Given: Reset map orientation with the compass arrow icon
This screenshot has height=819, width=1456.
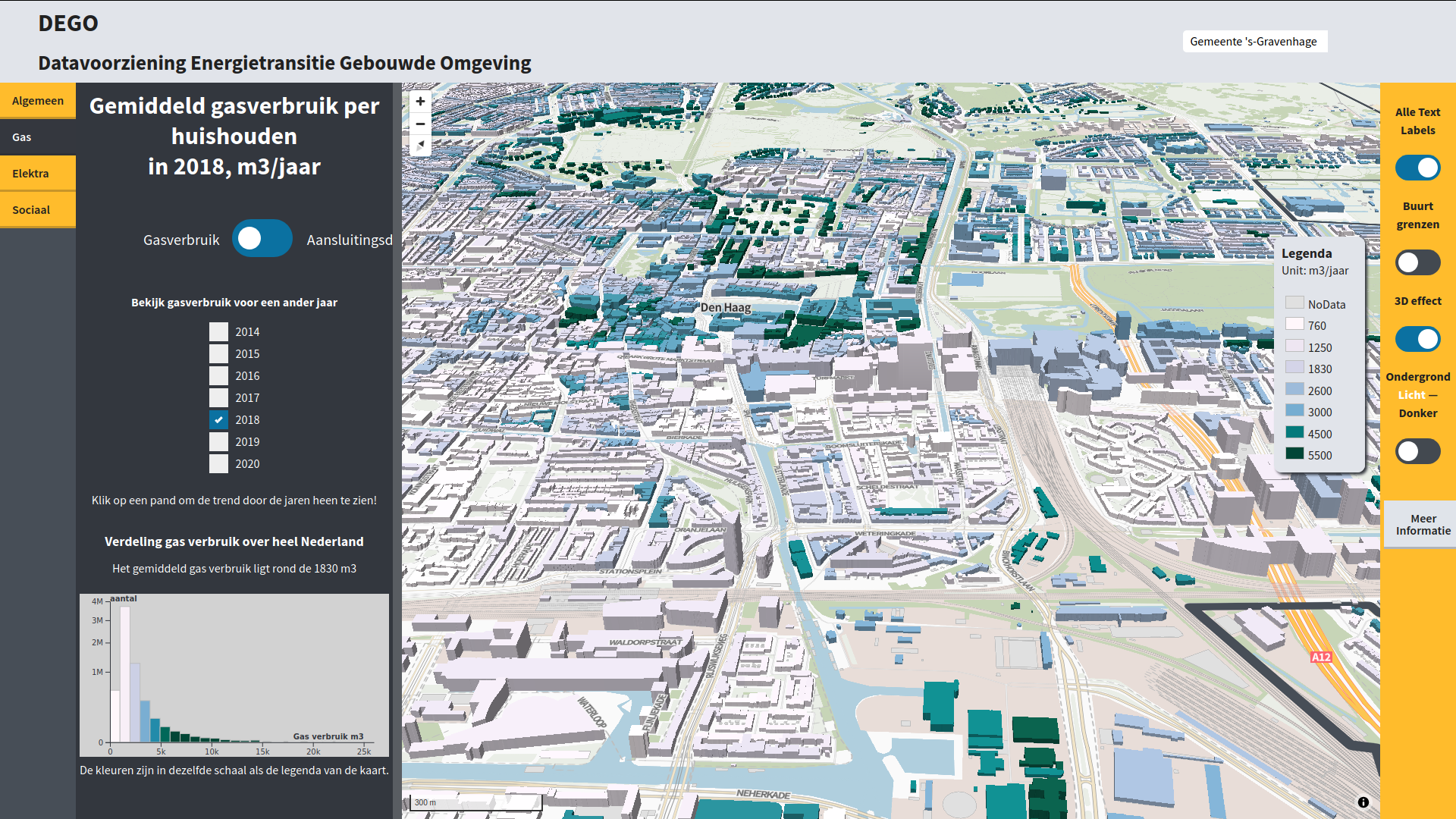Looking at the screenshot, I should (420, 146).
